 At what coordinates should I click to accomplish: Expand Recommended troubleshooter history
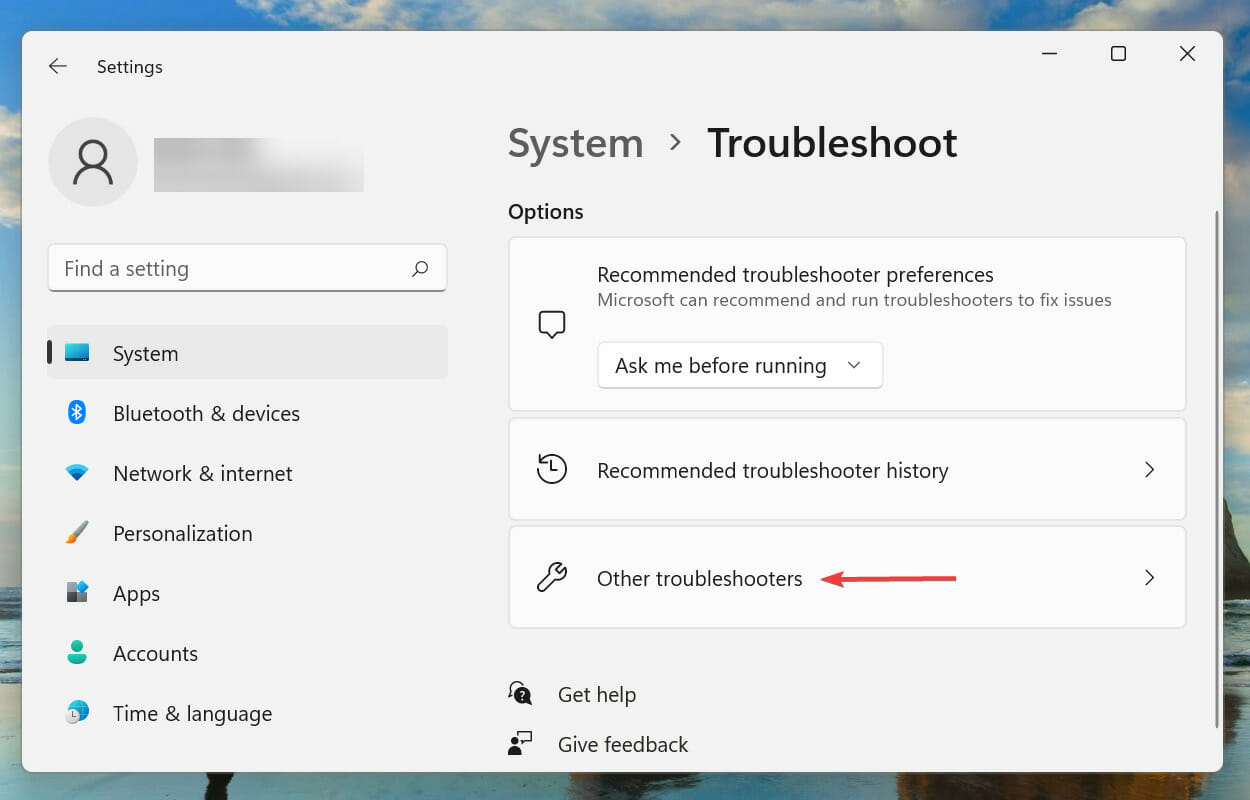point(847,469)
